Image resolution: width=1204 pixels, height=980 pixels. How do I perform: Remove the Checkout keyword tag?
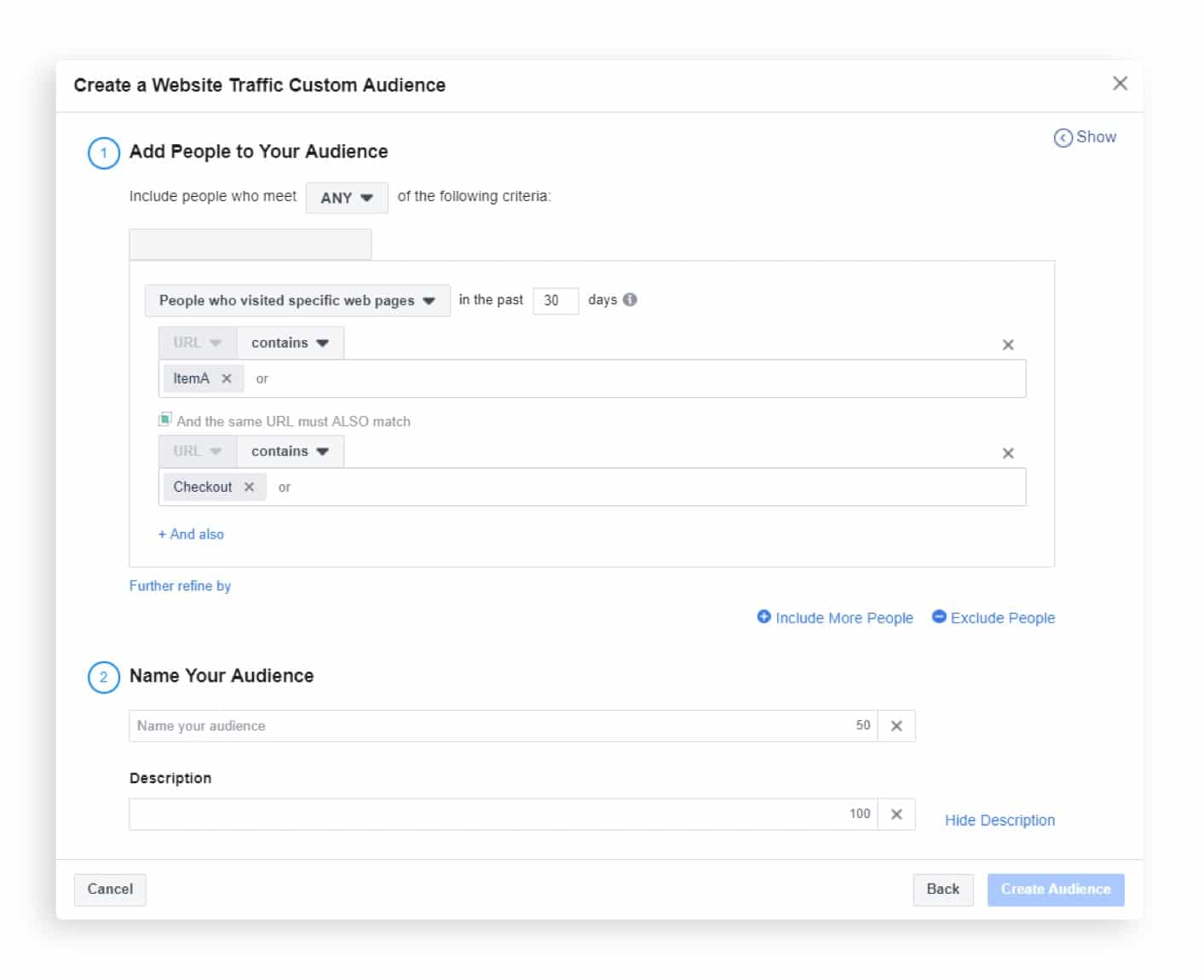tap(250, 487)
